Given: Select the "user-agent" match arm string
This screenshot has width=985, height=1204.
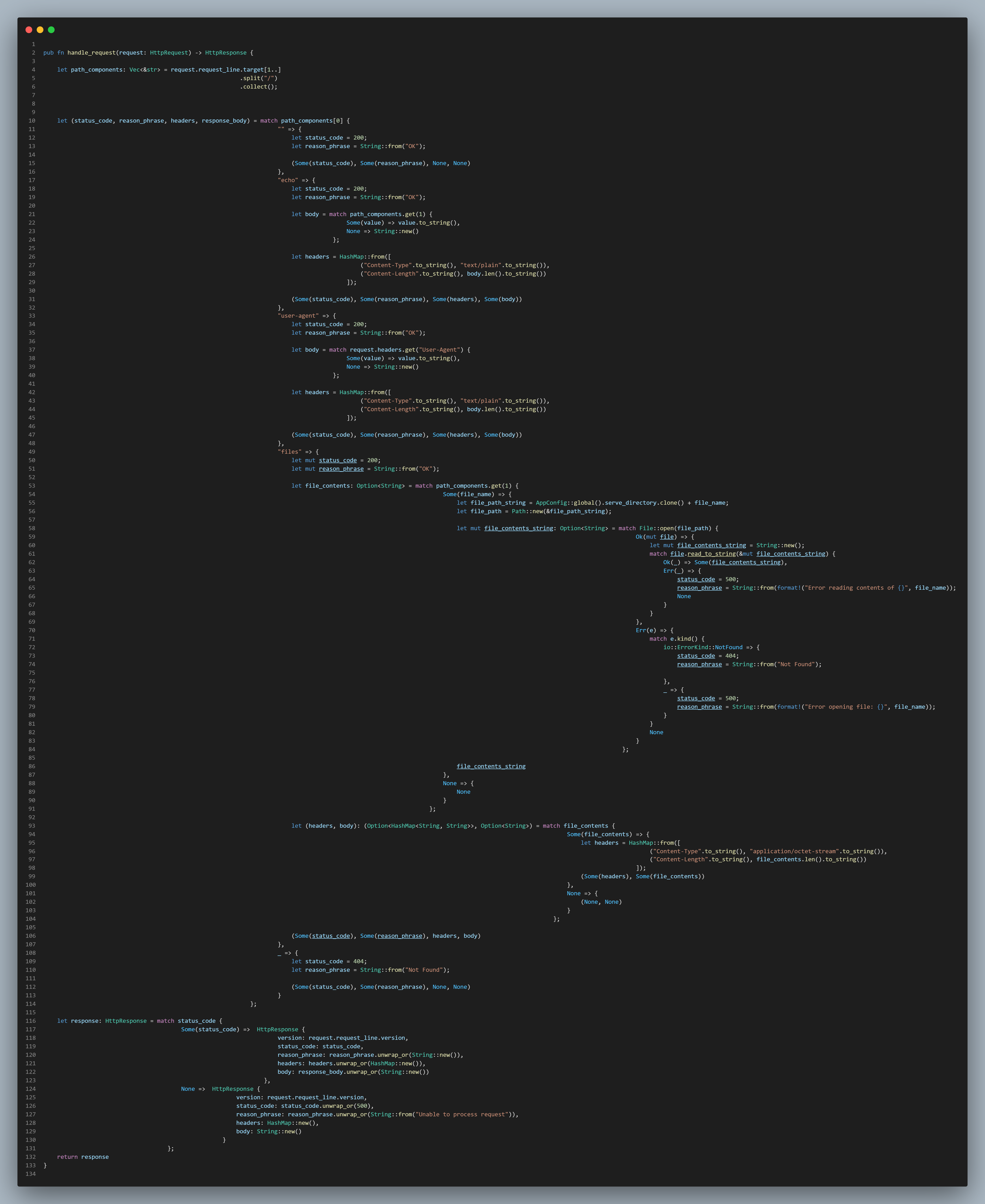Looking at the screenshot, I should pos(298,315).
